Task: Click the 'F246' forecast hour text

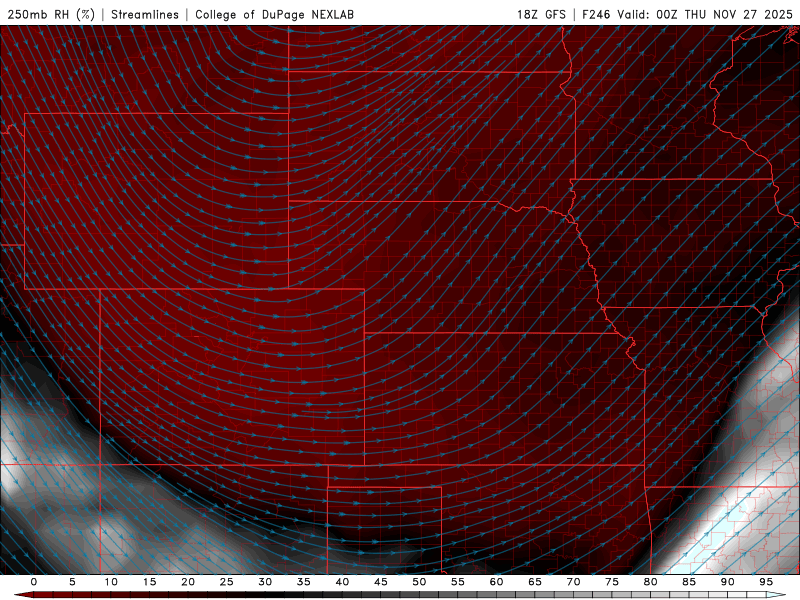Action: 596,14
